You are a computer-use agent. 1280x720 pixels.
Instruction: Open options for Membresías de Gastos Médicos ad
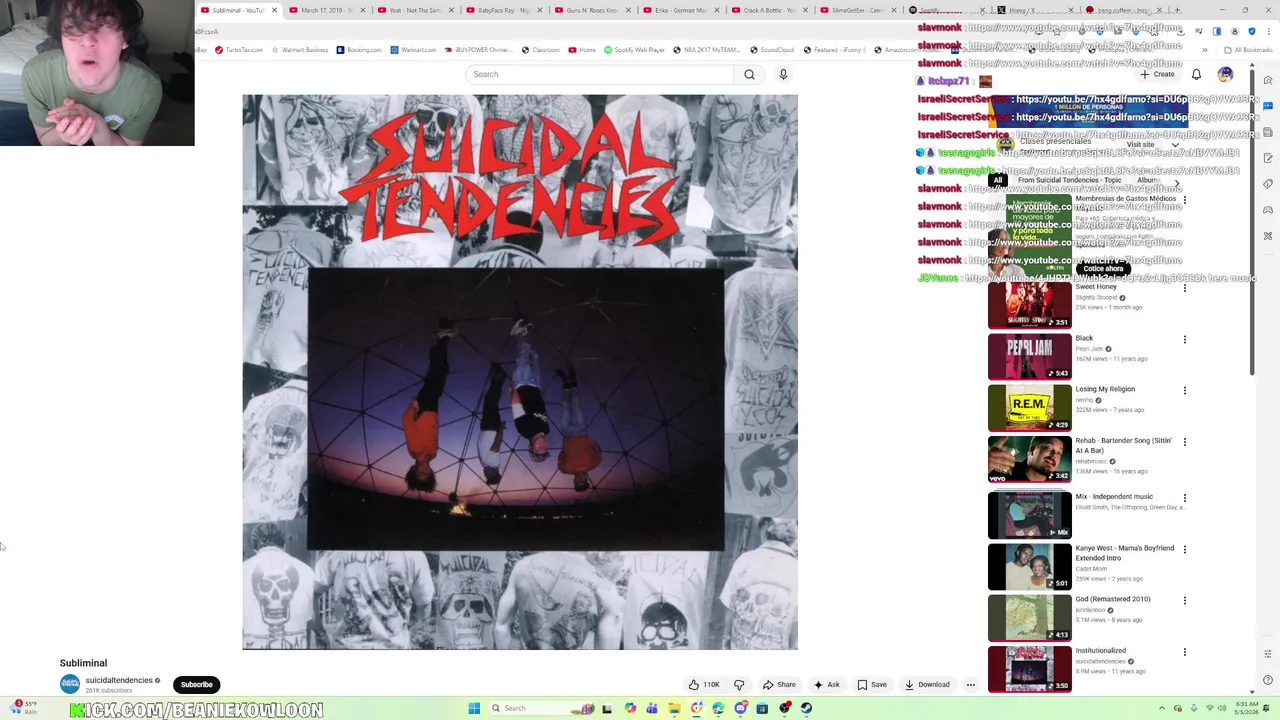1185,200
